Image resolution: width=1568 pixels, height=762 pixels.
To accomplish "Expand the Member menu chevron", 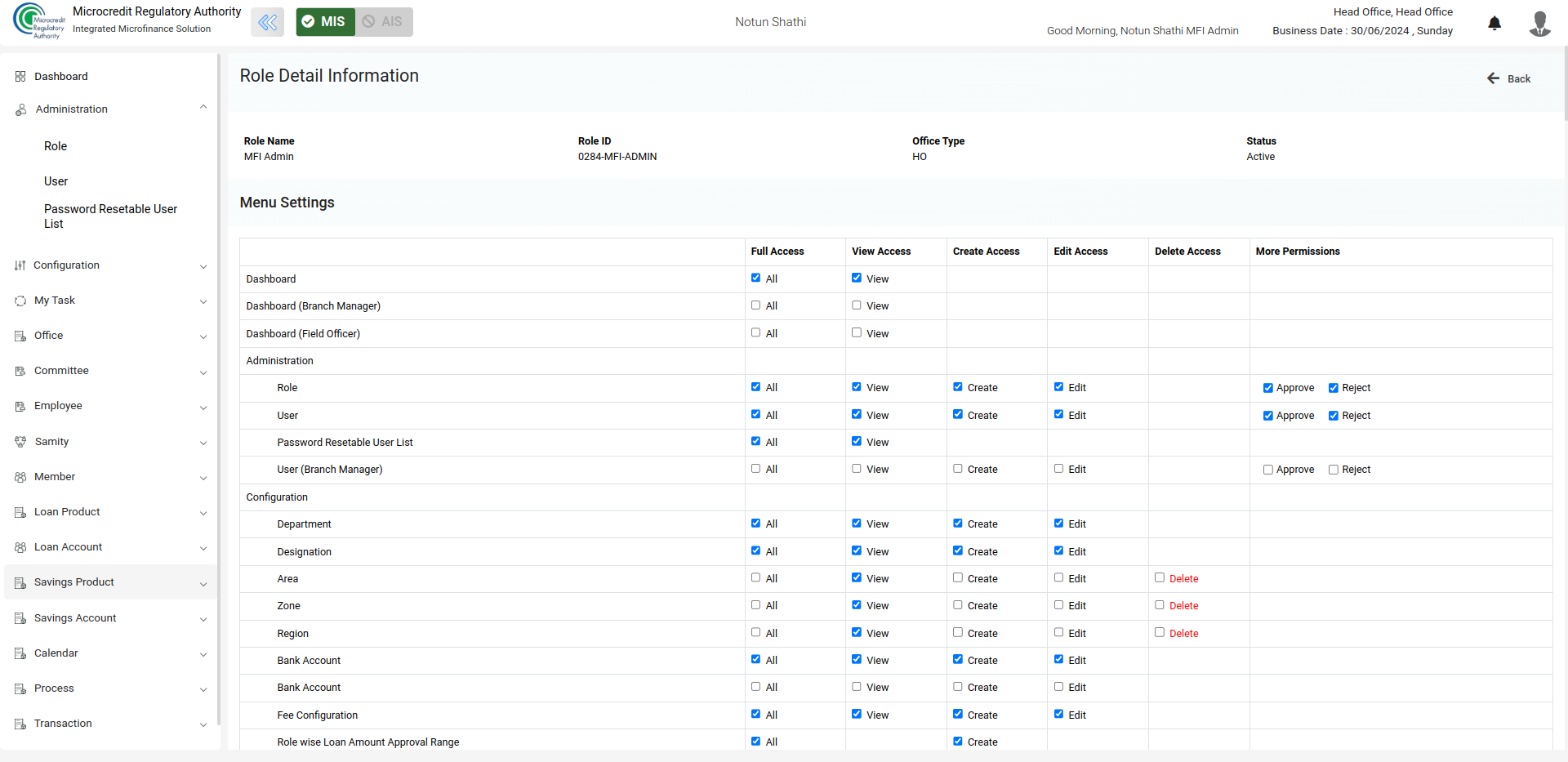I will (203, 478).
